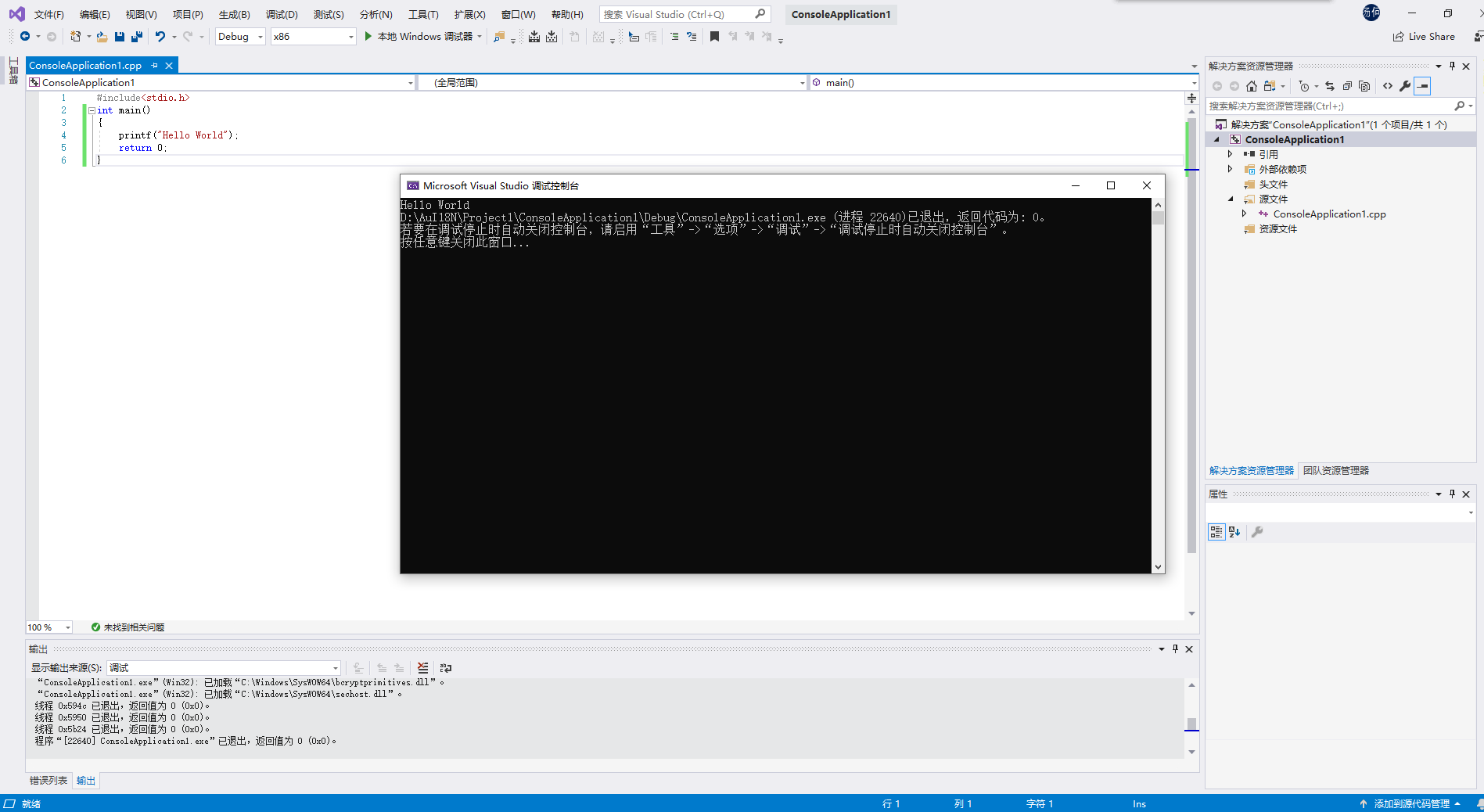Show the categorized view in Properties panel

1216,532
